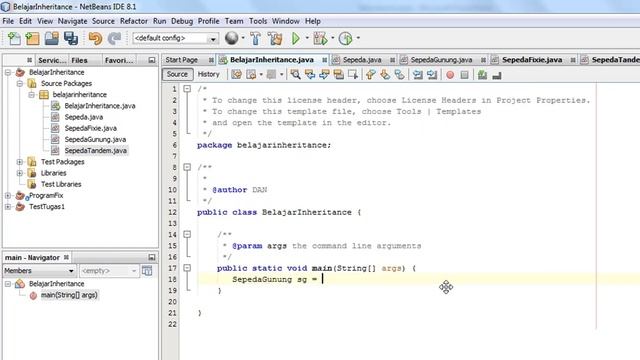Select SepedaTandem.java in project tree
Viewport: 640px width, 360px height.
pyautogui.click(x=96, y=151)
